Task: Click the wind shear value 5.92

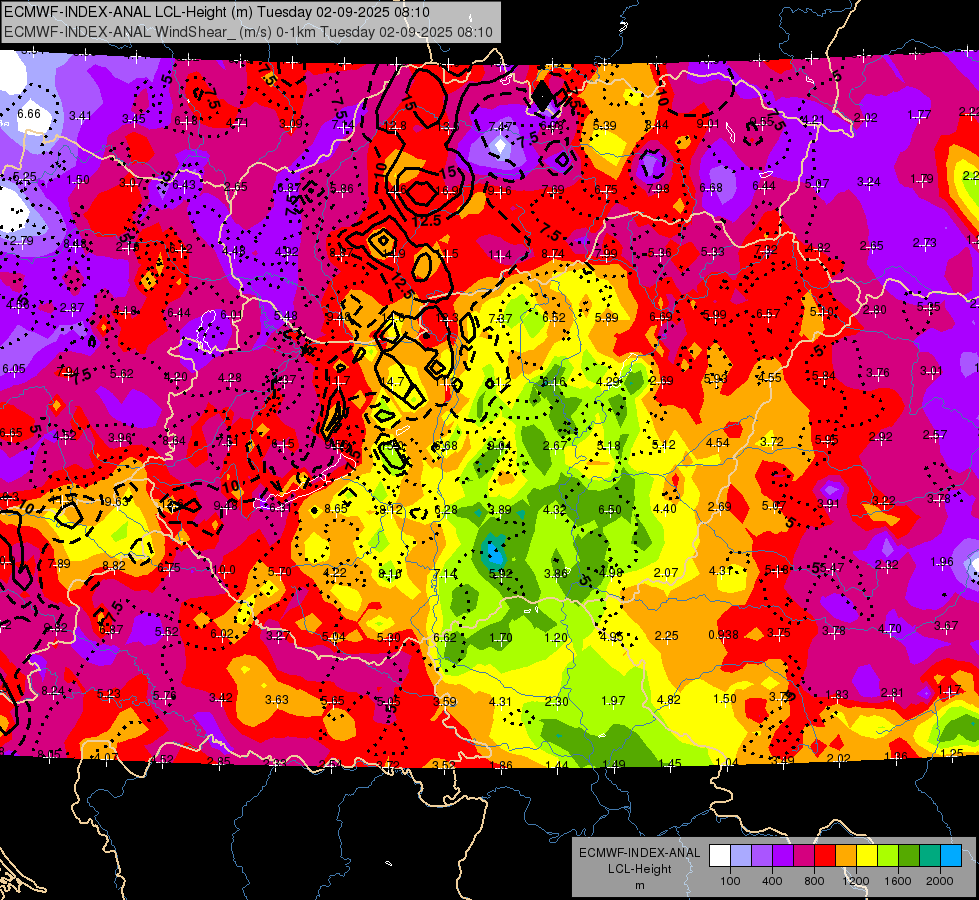Action: [x=500, y=573]
